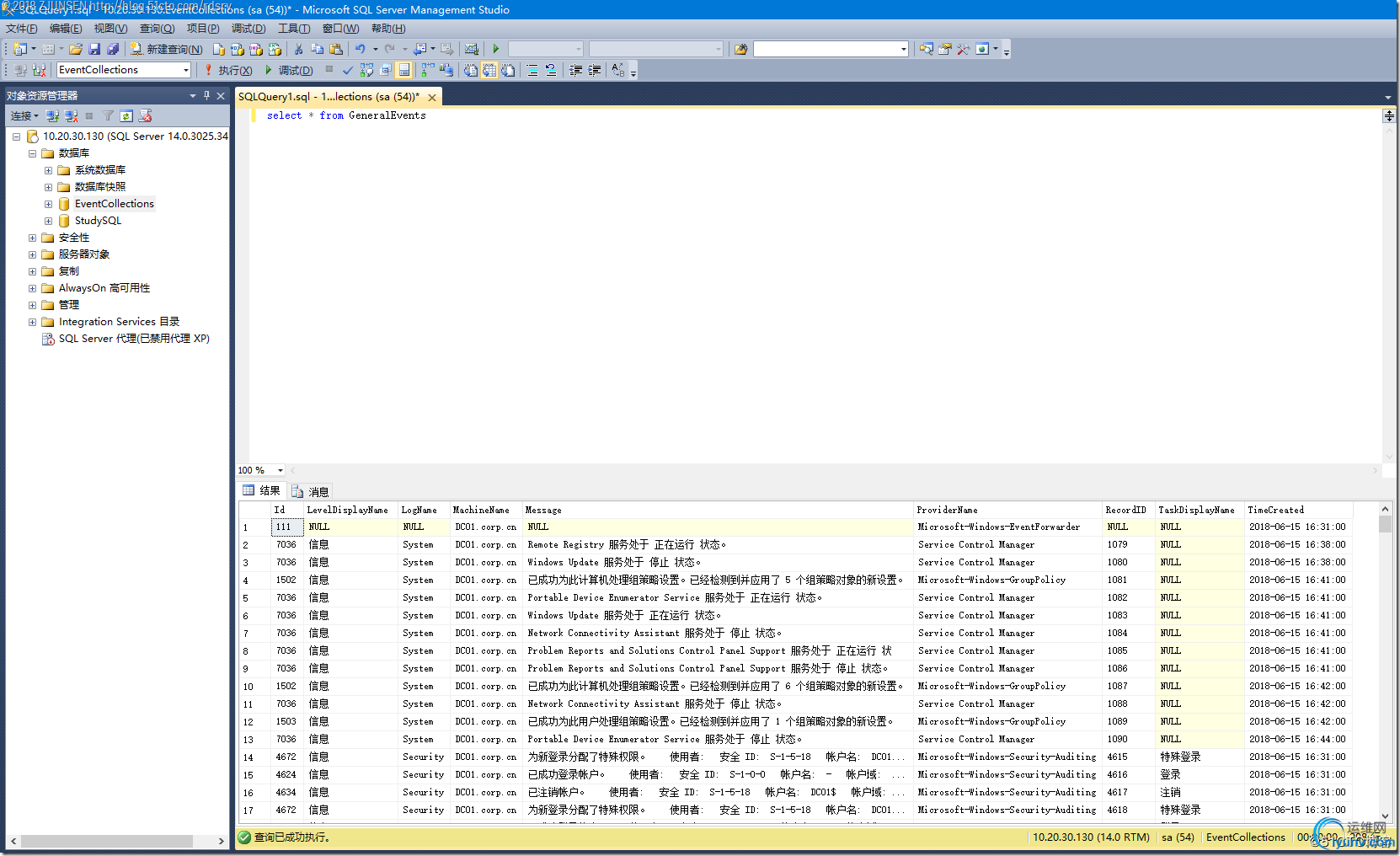This screenshot has width=1400, height=856.
Task: Disconnect server in Object Explorer toolbar
Action: click(x=71, y=116)
